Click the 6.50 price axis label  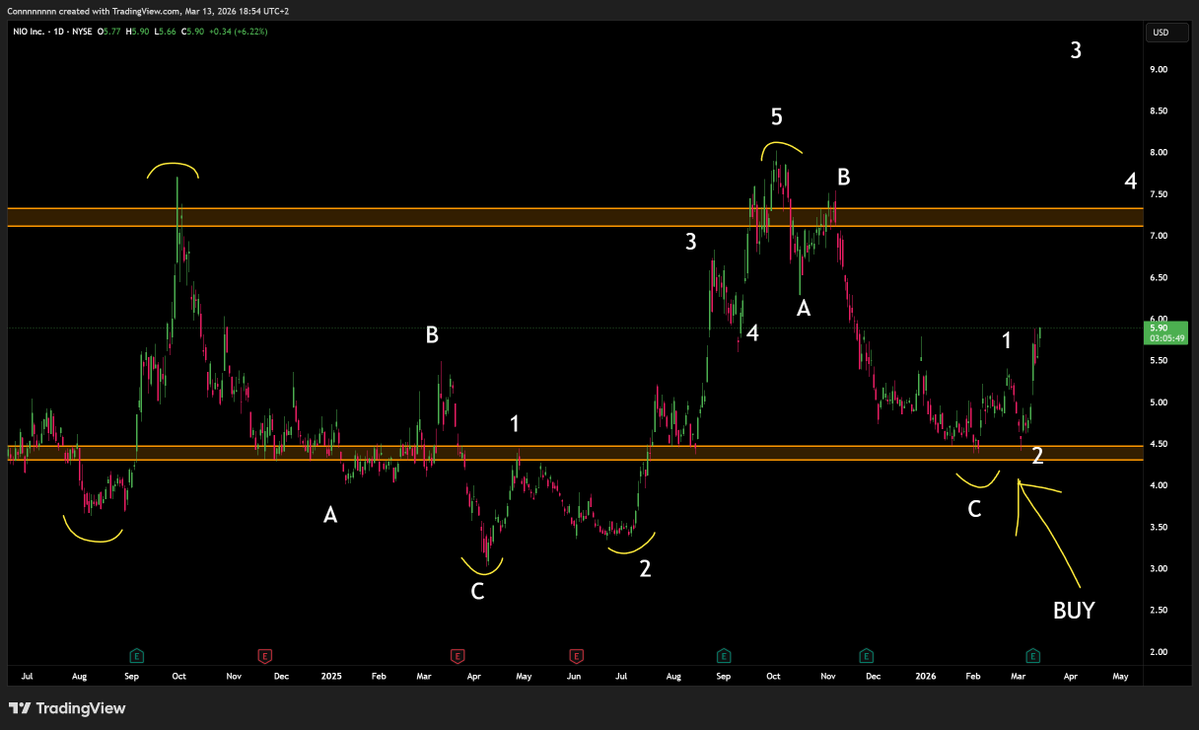[x=1158, y=277]
